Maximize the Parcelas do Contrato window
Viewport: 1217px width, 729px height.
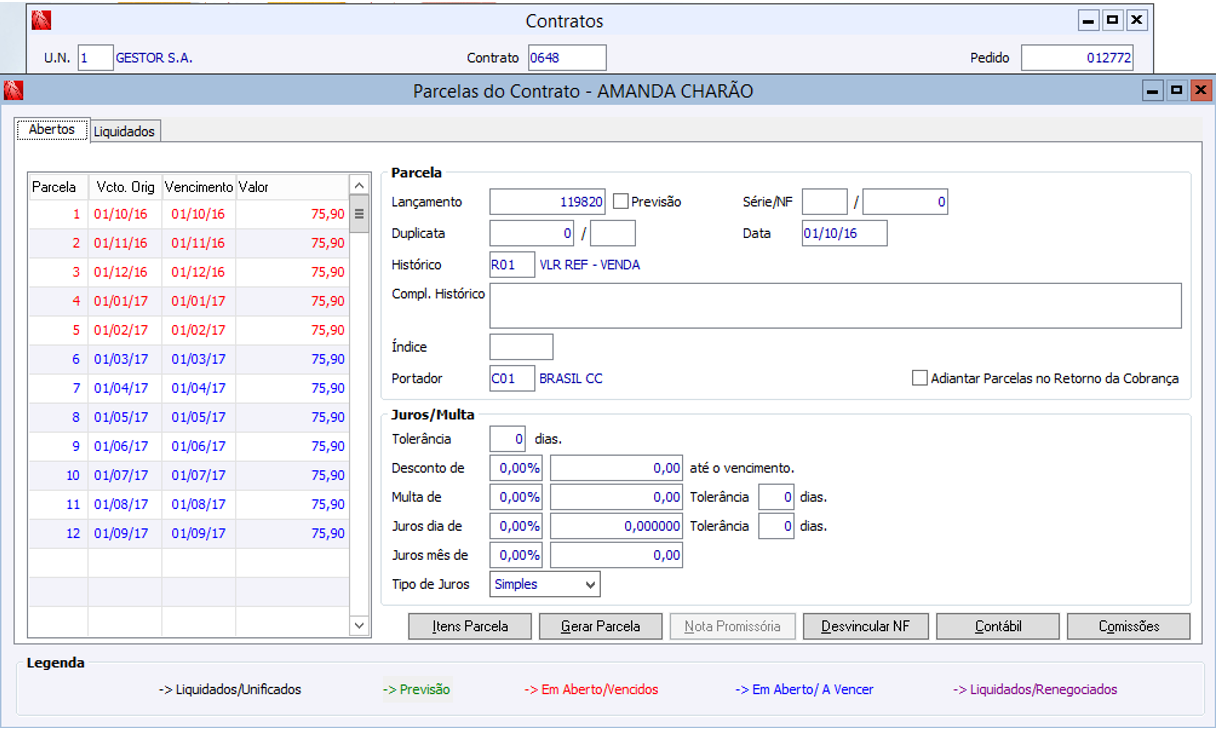[x=1176, y=91]
